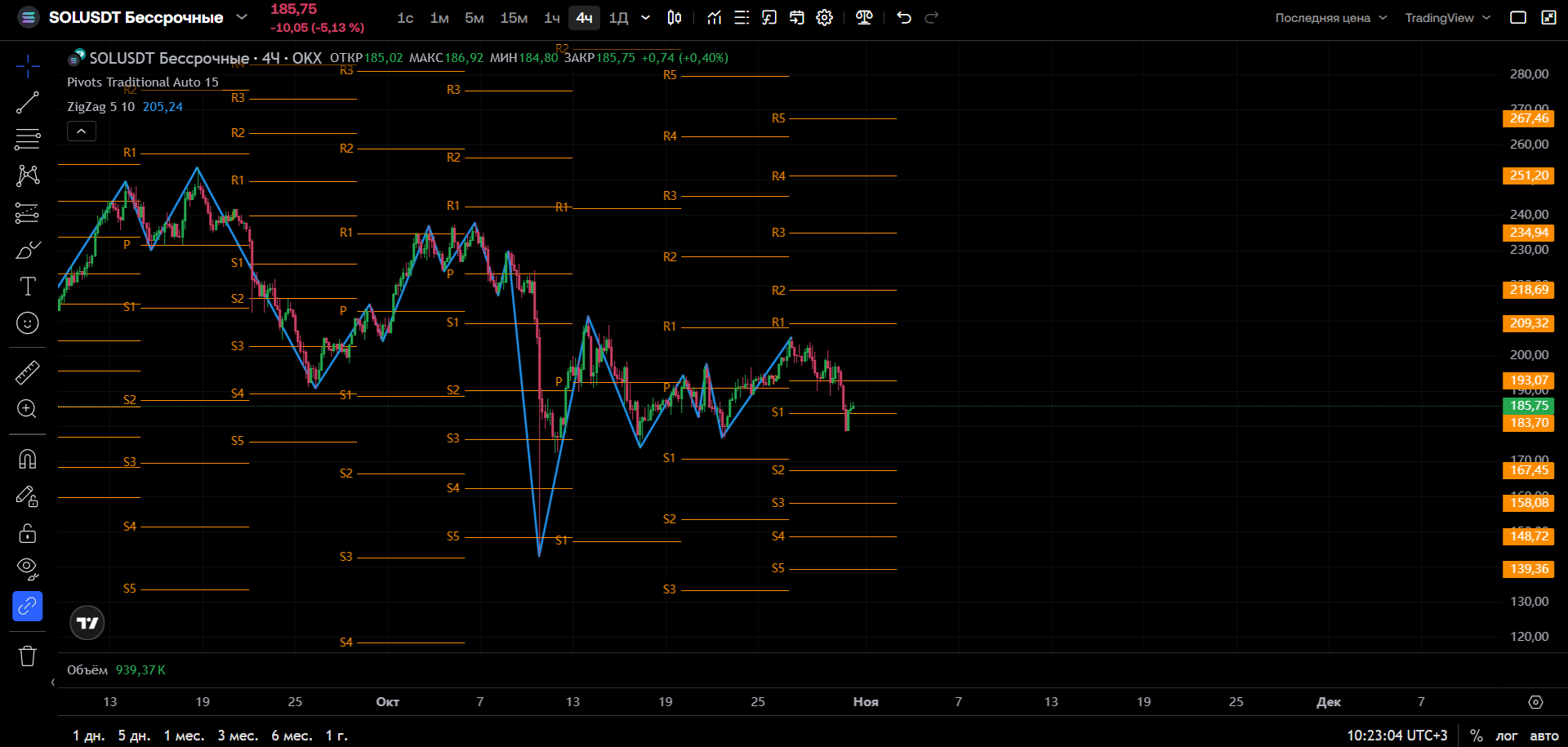Click the "SOLUSDT Бессрочные" symbol title
Image resolution: width=1568 pixels, height=747 pixels.
[136, 17]
